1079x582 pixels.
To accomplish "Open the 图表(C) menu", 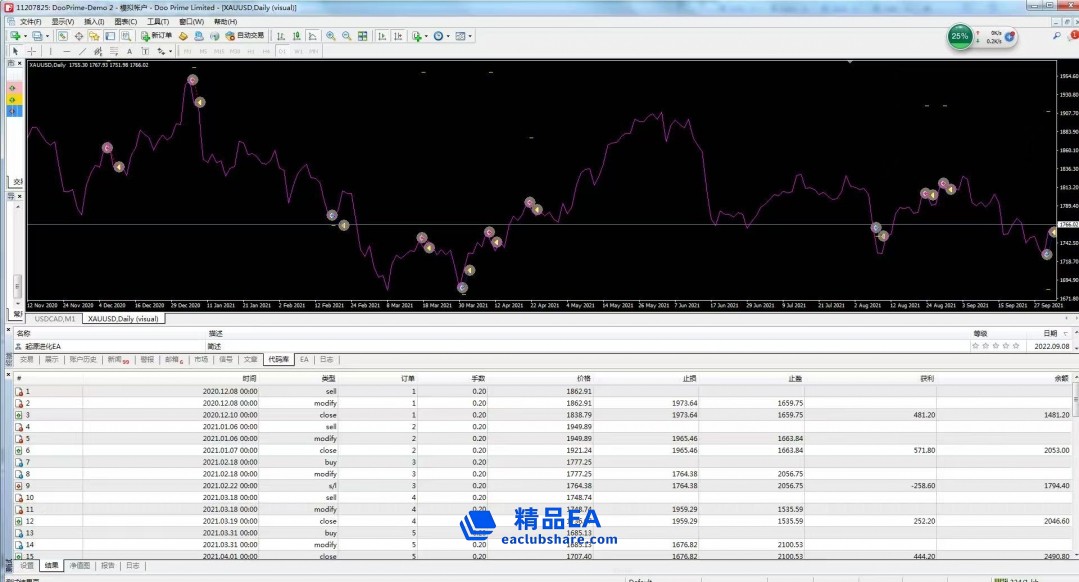I will coord(126,21).
